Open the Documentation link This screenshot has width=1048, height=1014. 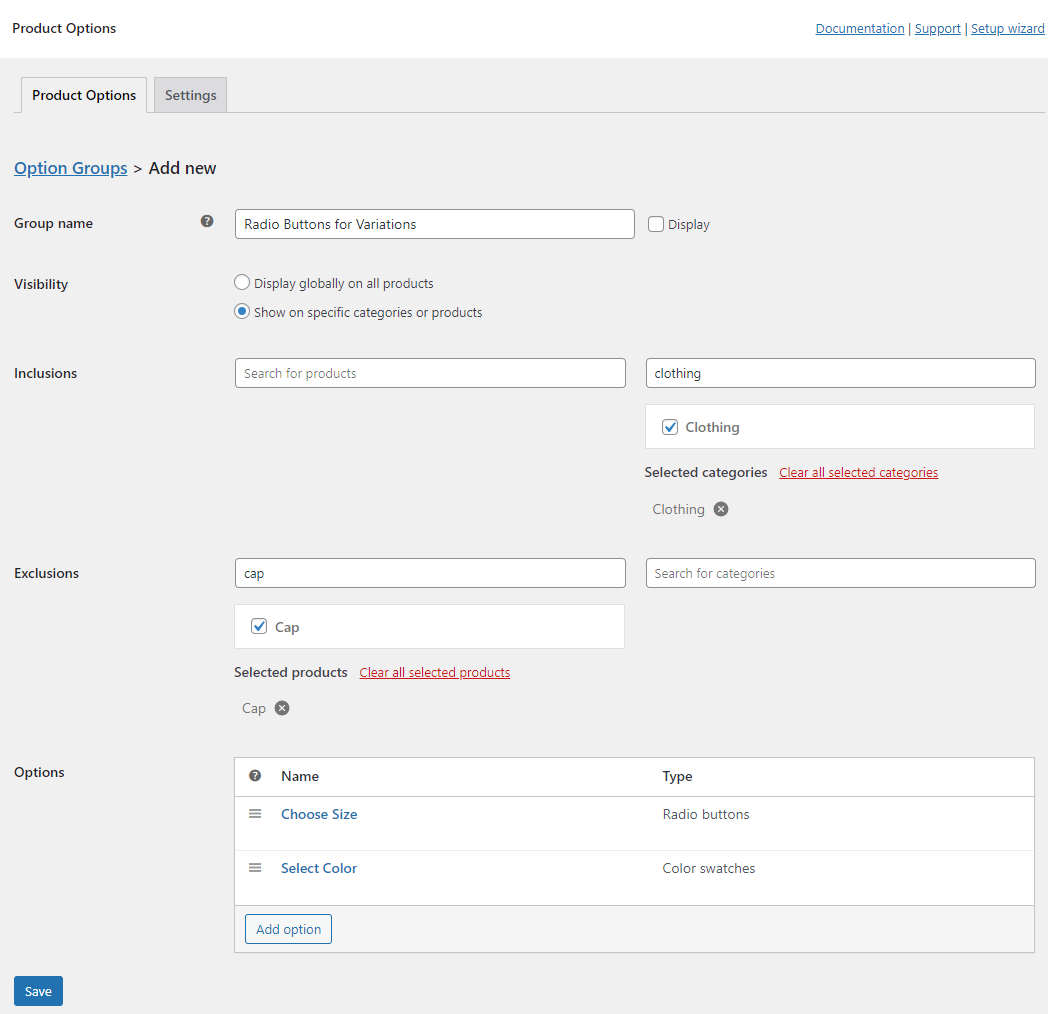859,29
